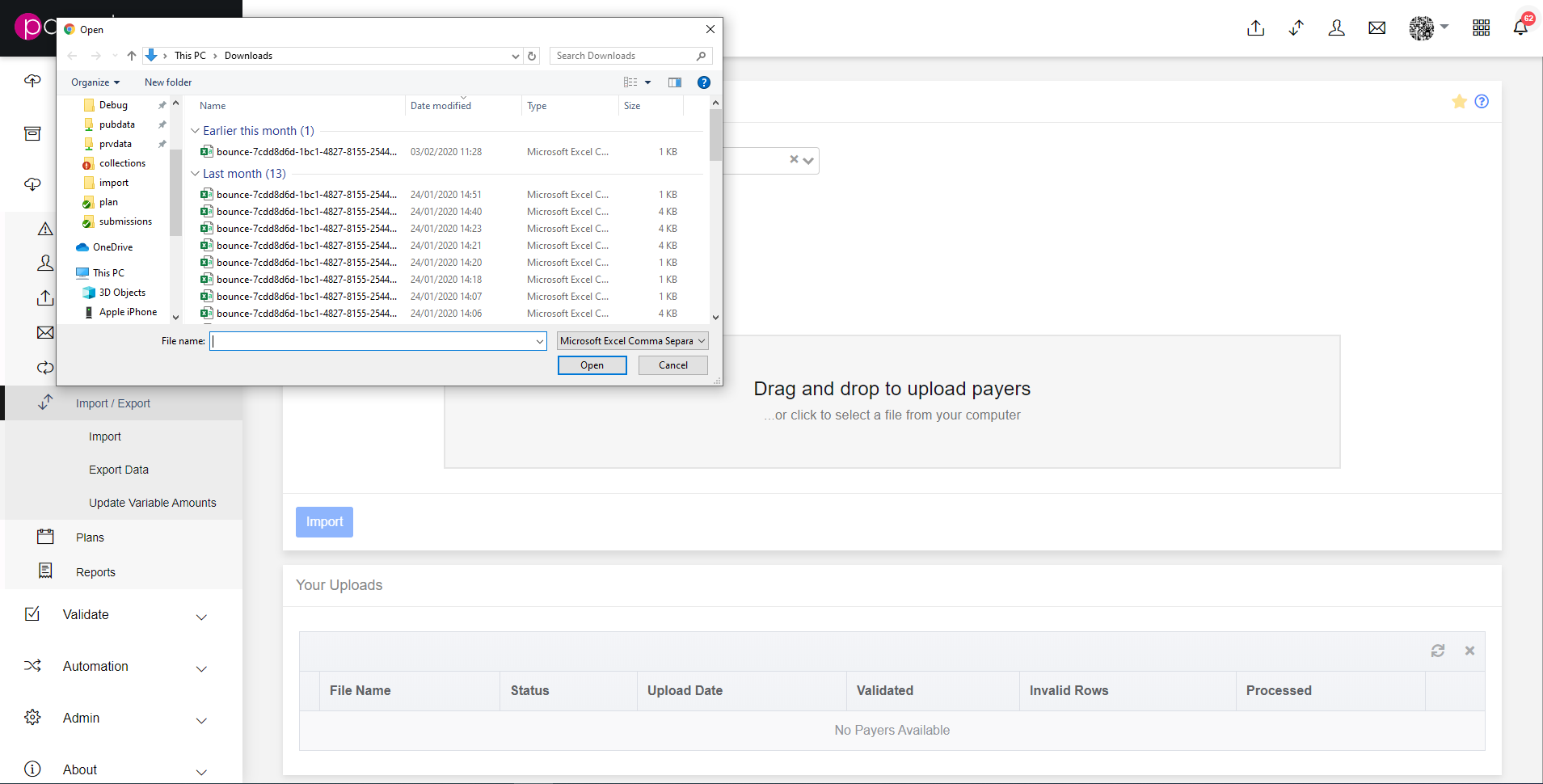Refresh the Downloads folder in dialog
Screen dimensions: 1543x784
pos(532,56)
